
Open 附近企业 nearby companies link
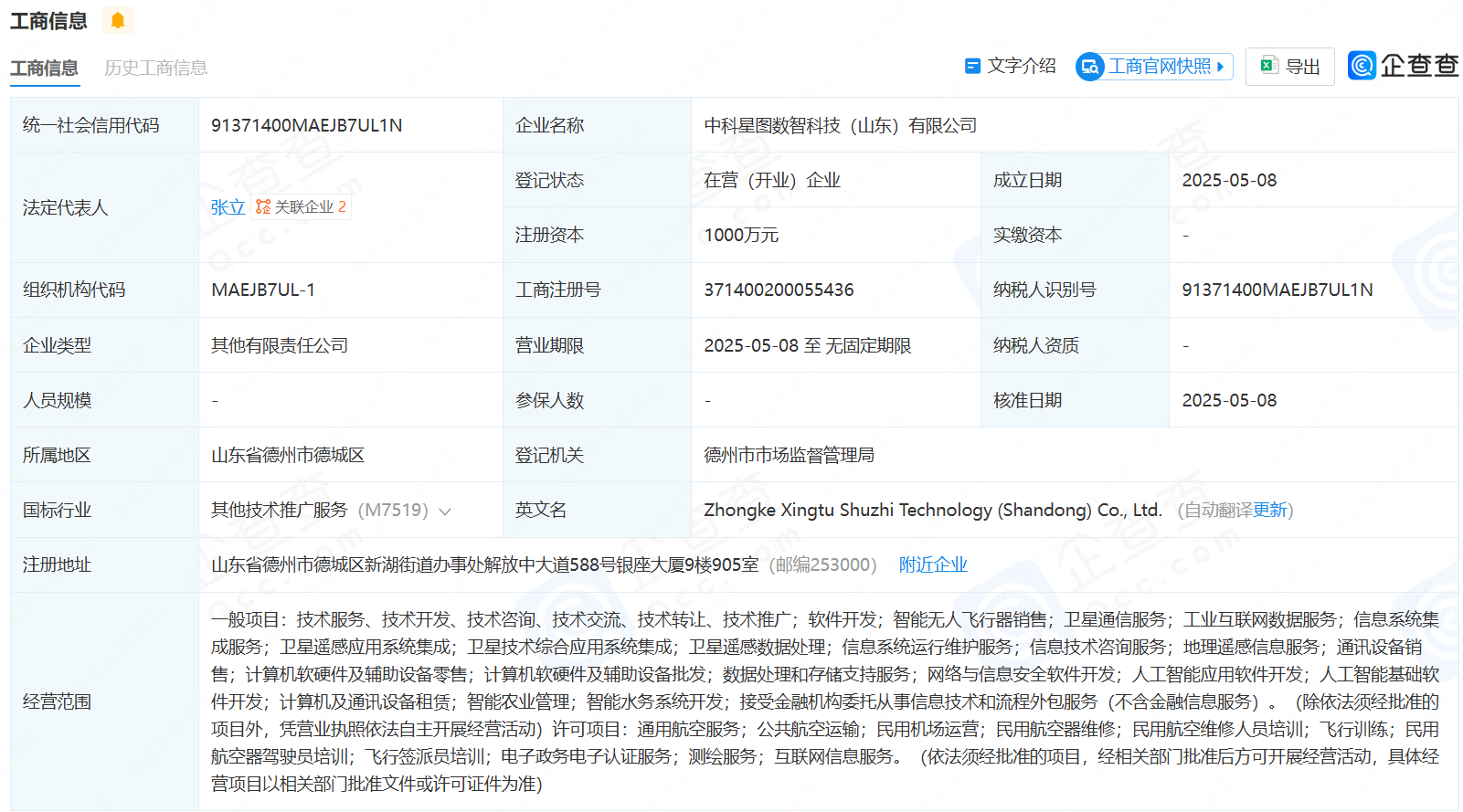click(x=933, y=564)
